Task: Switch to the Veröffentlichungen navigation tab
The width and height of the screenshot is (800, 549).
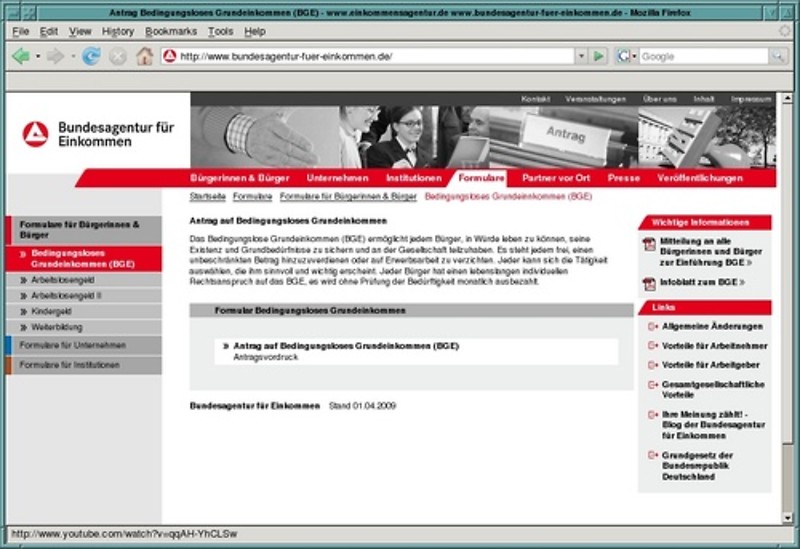Action: tap(700, 178)
